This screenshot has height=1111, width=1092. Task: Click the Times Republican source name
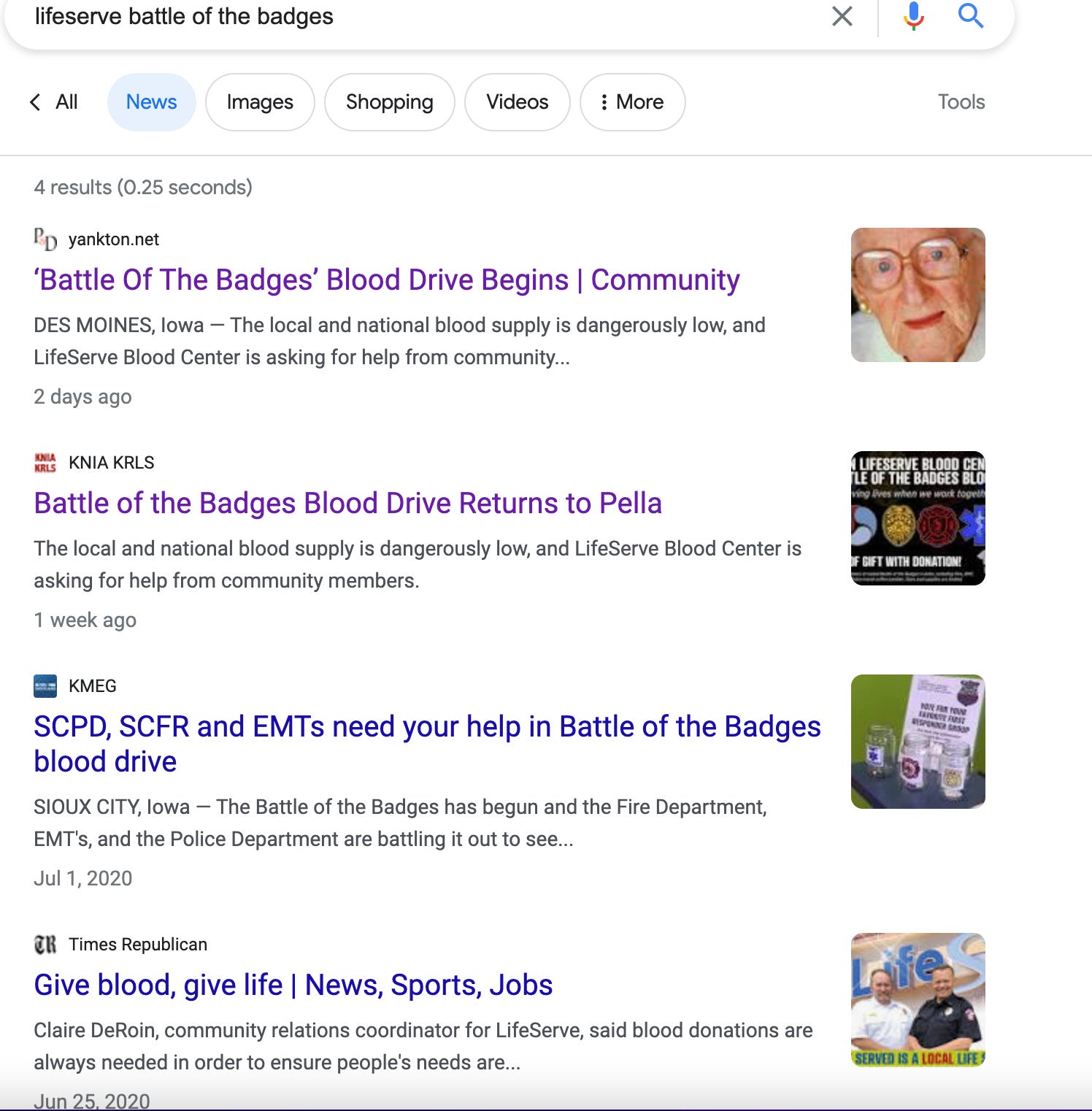pyautogui.click(x=138, y=945)
